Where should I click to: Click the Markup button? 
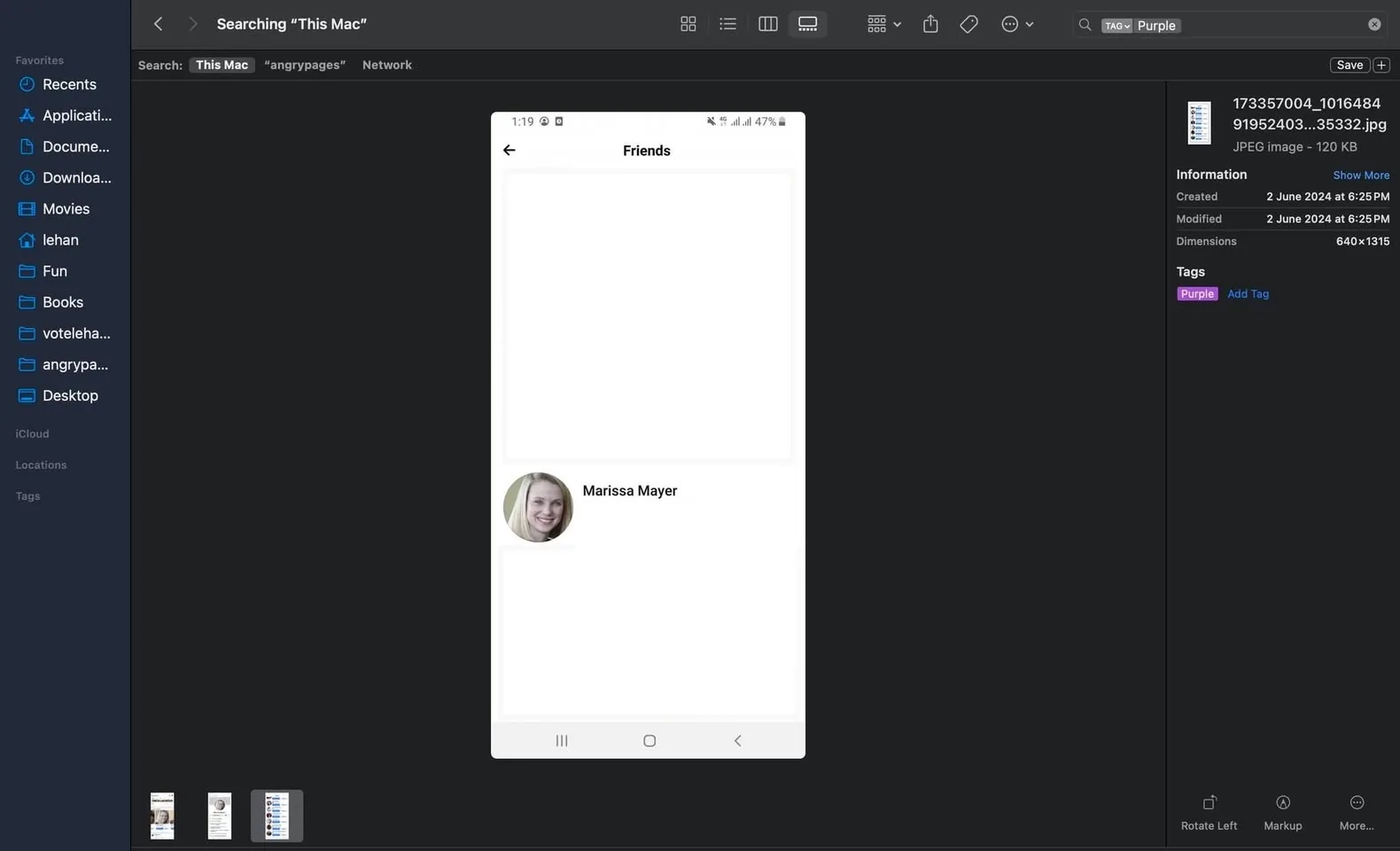1282,813
